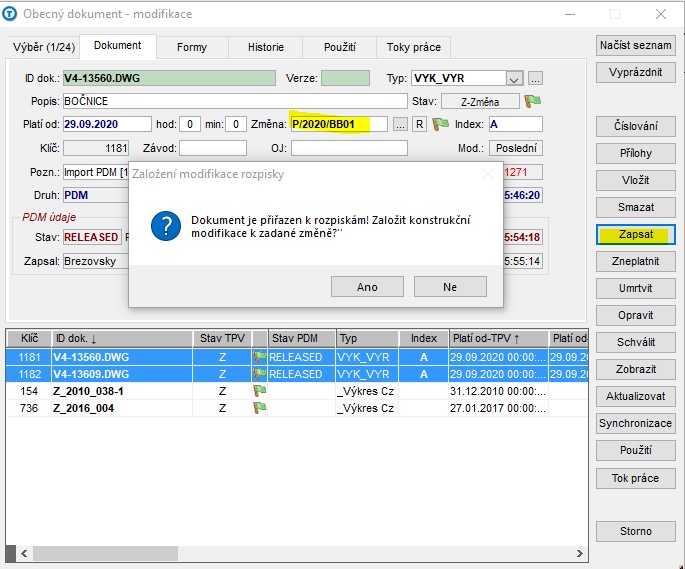685x569 pixels.
Task: Toggle the R button next to Změna
Action: (419, 124)
